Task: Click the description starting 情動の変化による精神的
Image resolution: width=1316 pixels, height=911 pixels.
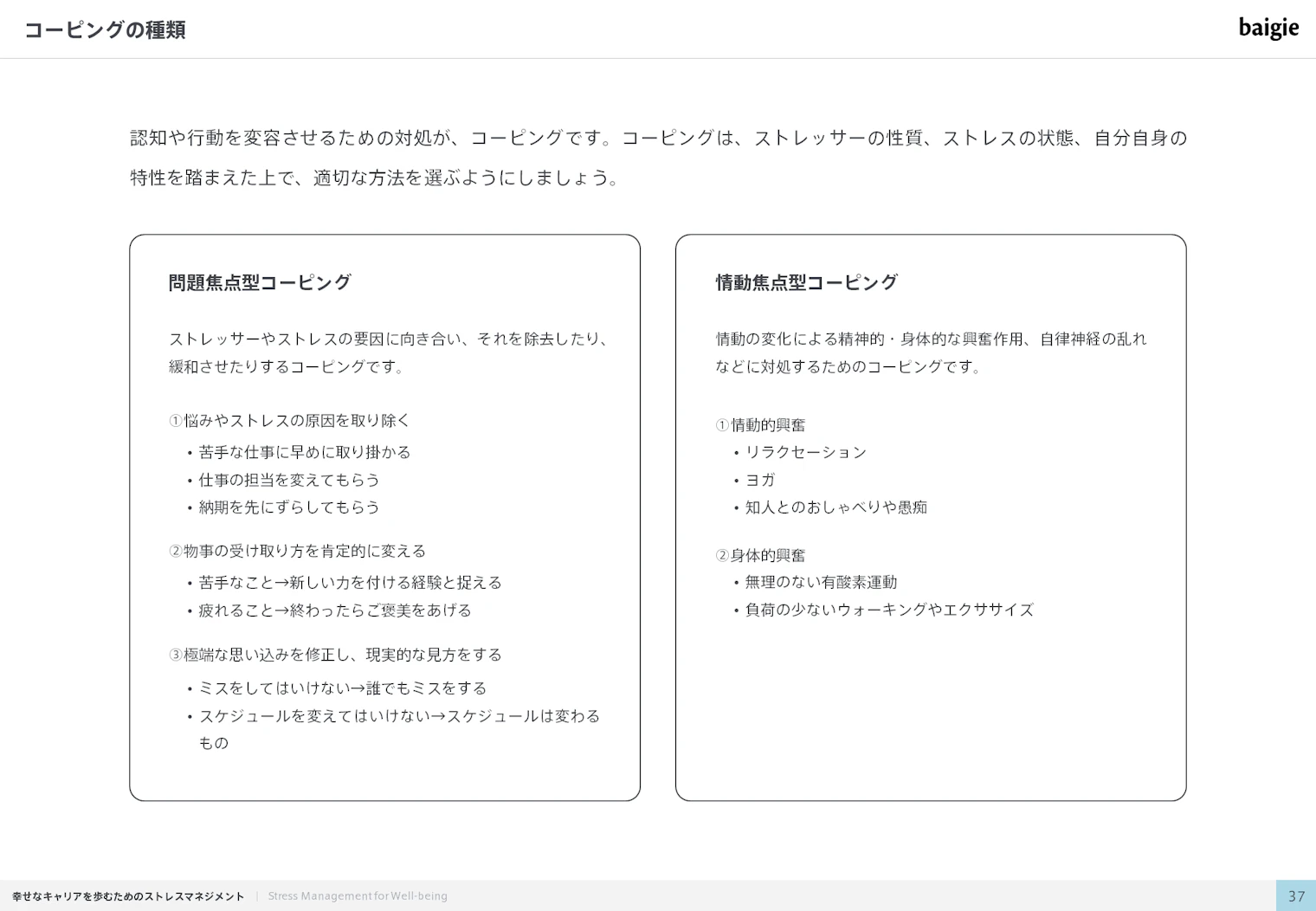Action: 931,352
